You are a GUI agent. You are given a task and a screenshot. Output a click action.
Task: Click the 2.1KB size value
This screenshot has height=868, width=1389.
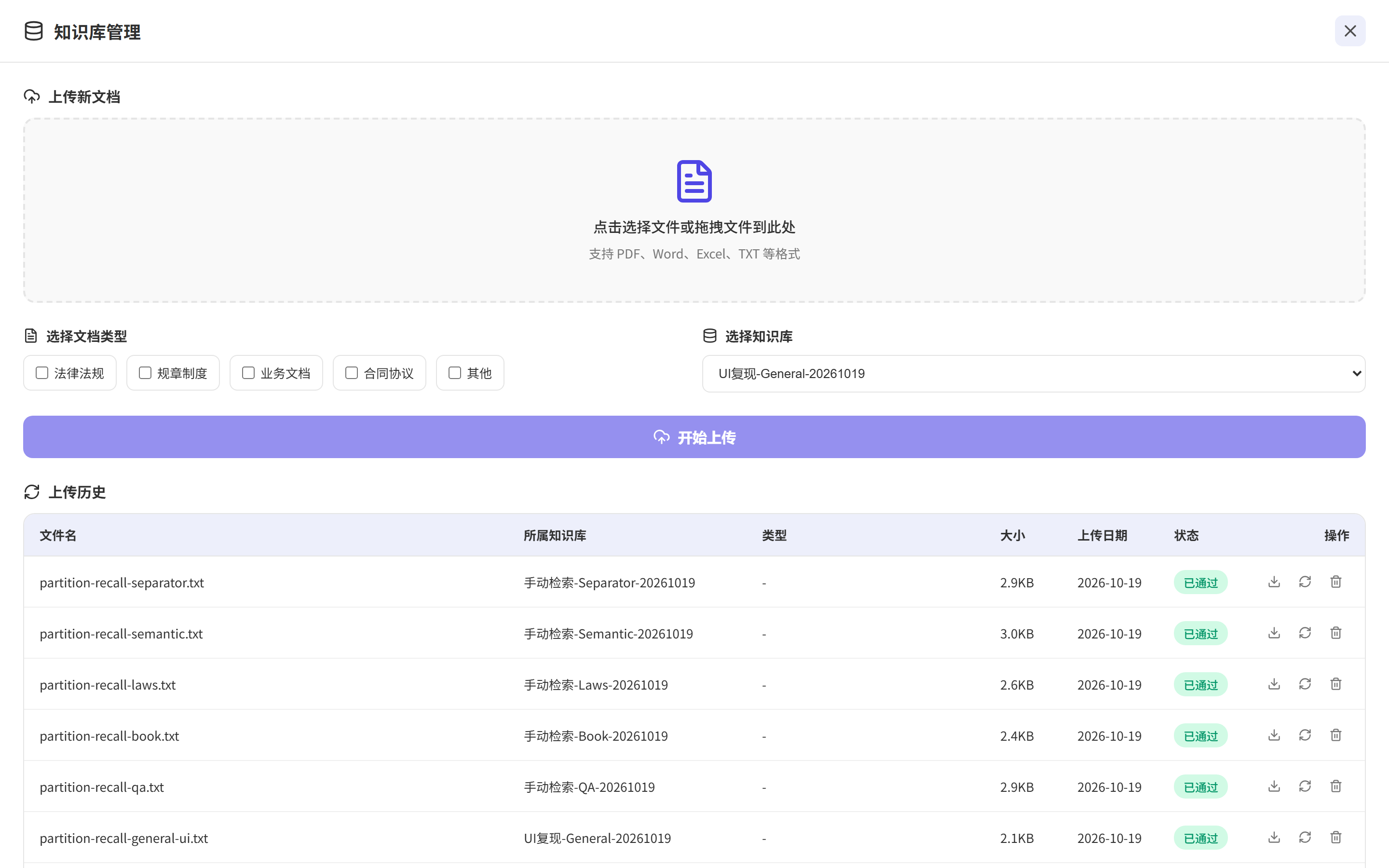coord(1017,838)
